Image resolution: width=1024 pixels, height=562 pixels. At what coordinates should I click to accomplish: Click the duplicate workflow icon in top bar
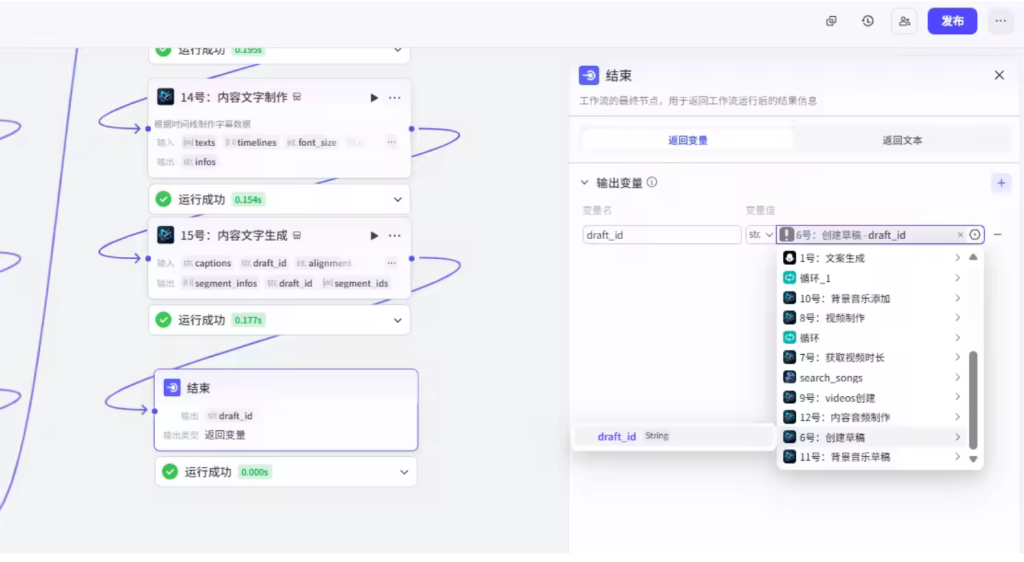(x=831, y=21)
